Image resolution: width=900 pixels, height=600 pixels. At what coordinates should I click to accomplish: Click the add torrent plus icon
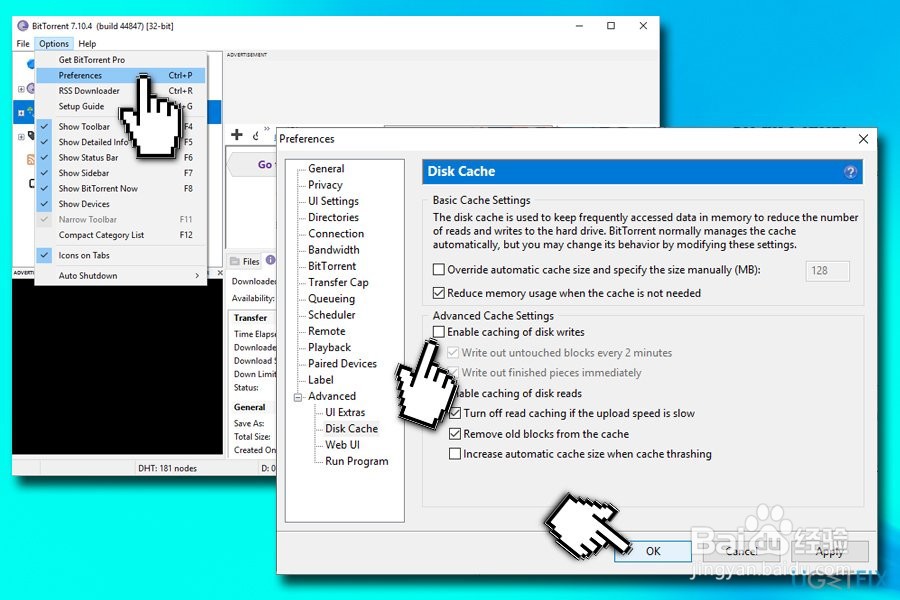coord(236,135)
